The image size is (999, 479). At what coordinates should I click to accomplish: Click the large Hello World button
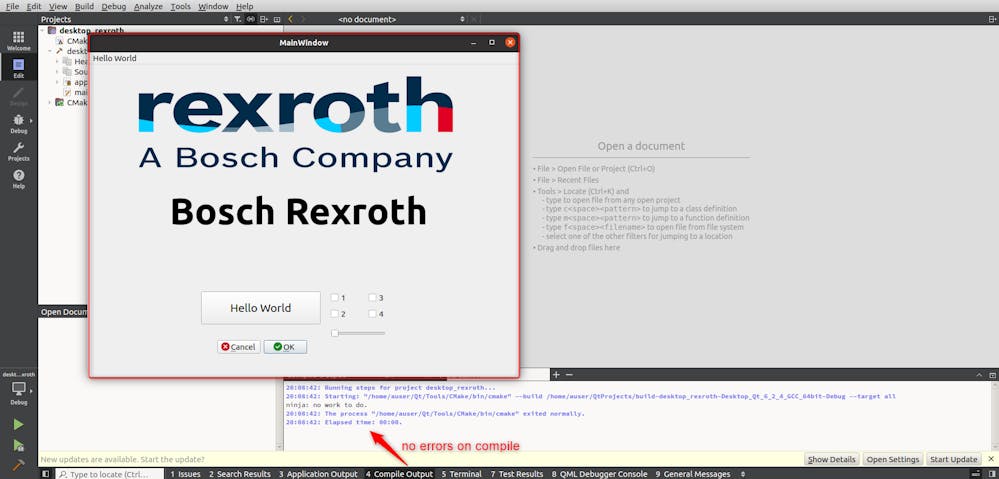click(x=261, y=308)
